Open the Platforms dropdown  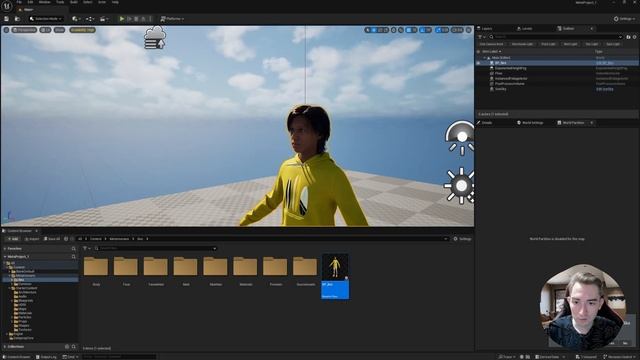(x=172, y=19)
